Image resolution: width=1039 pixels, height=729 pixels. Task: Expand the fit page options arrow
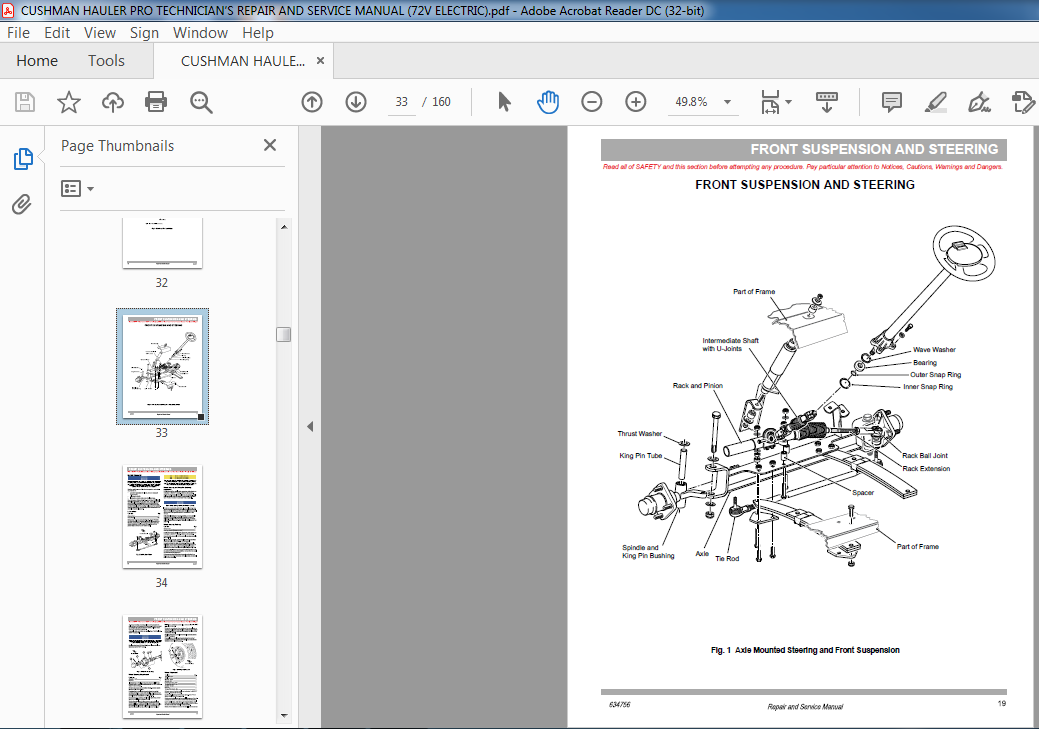point(789,102)
